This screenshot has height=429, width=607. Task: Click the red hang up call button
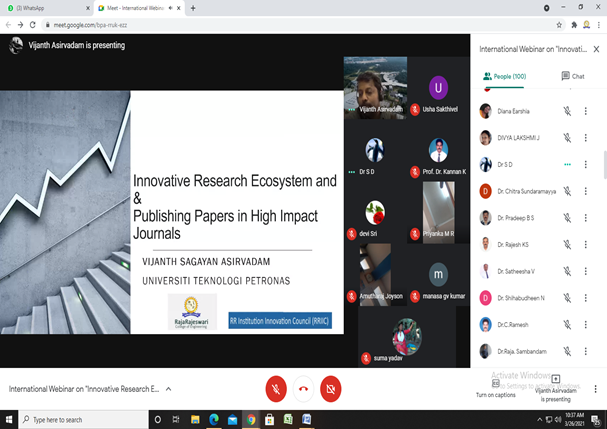303,389
